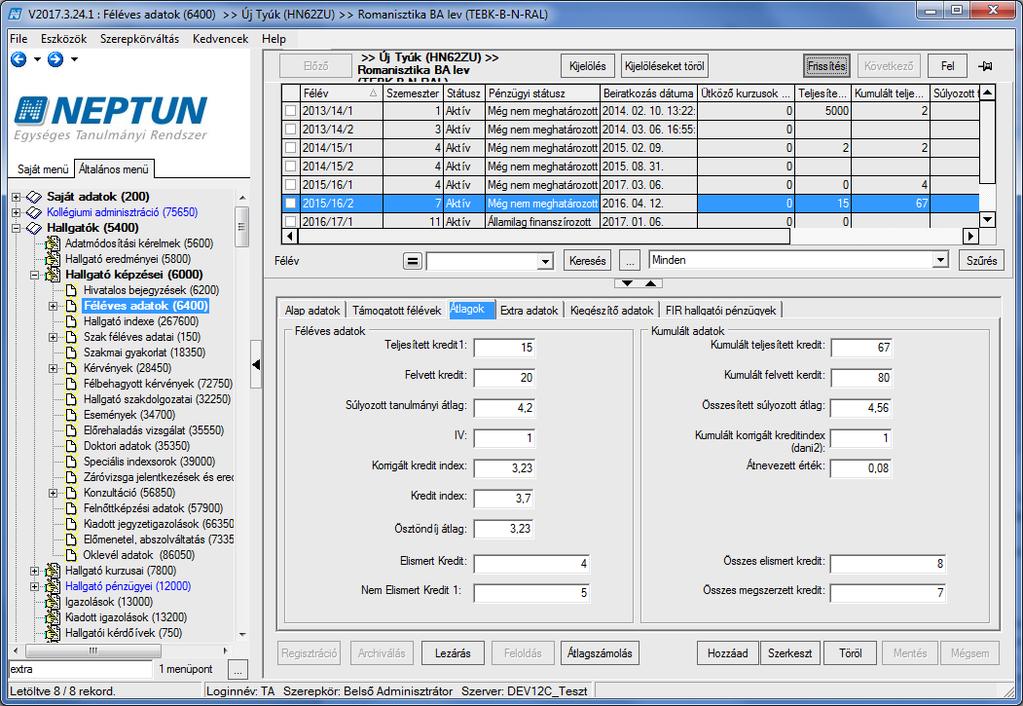
Task: Check the box for semester 2013/14/1
Action: pyautogui.click(x=290, y=111)
